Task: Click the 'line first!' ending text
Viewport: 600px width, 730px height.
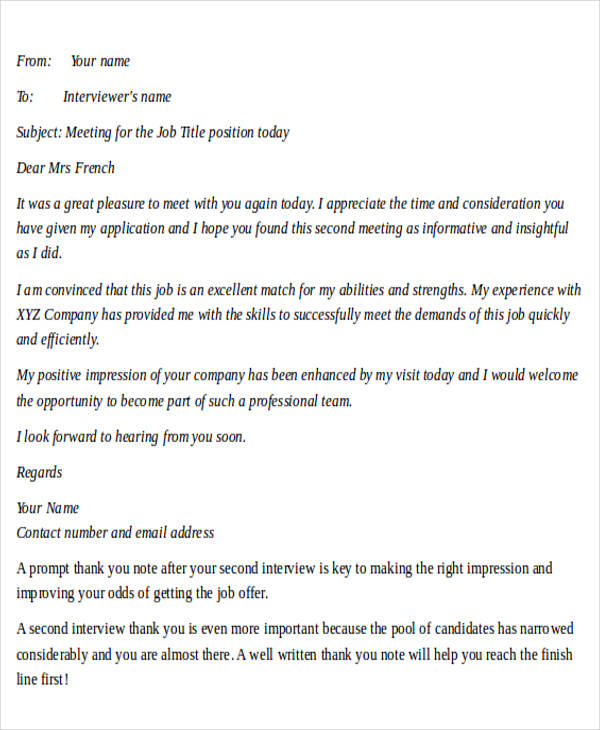Action: (42, 680)
